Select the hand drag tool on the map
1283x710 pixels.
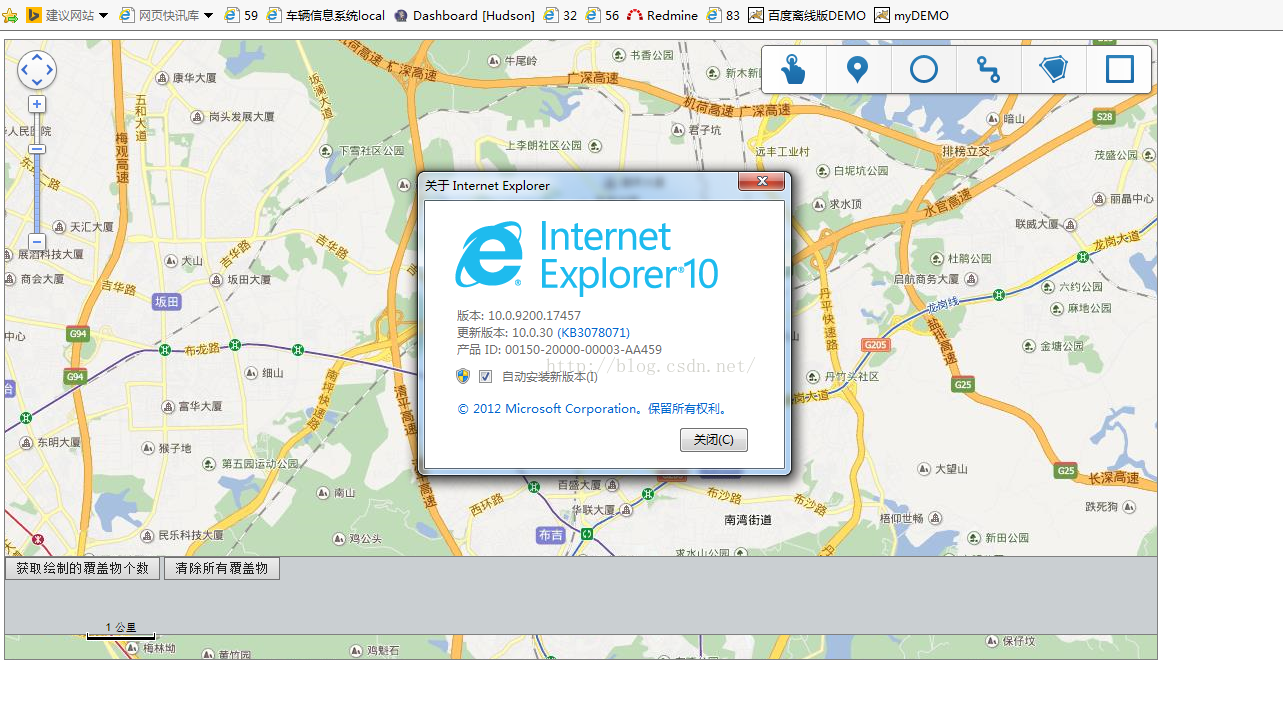[794, 69]
